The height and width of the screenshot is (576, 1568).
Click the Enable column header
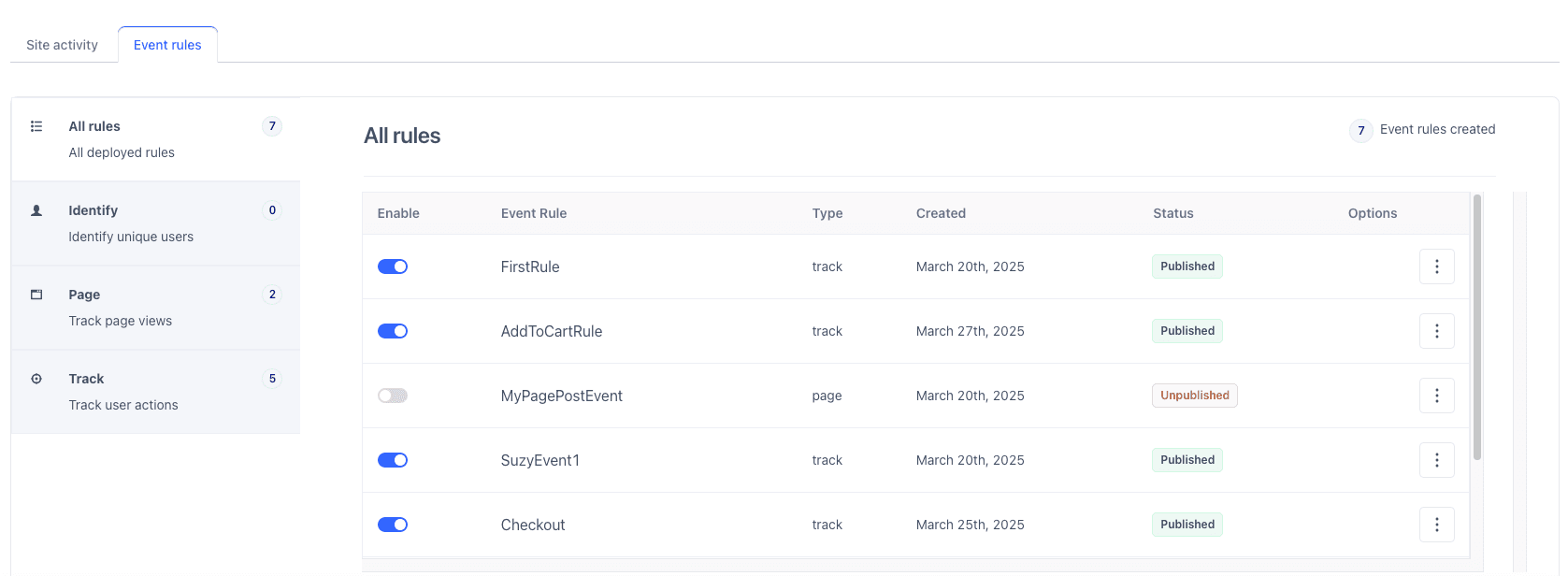coord(398,213)
